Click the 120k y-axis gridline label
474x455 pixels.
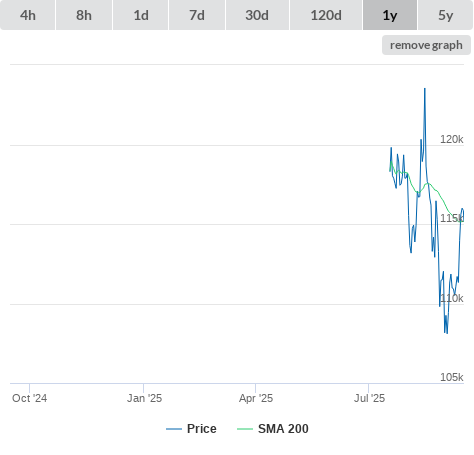(x=452, y=139)
